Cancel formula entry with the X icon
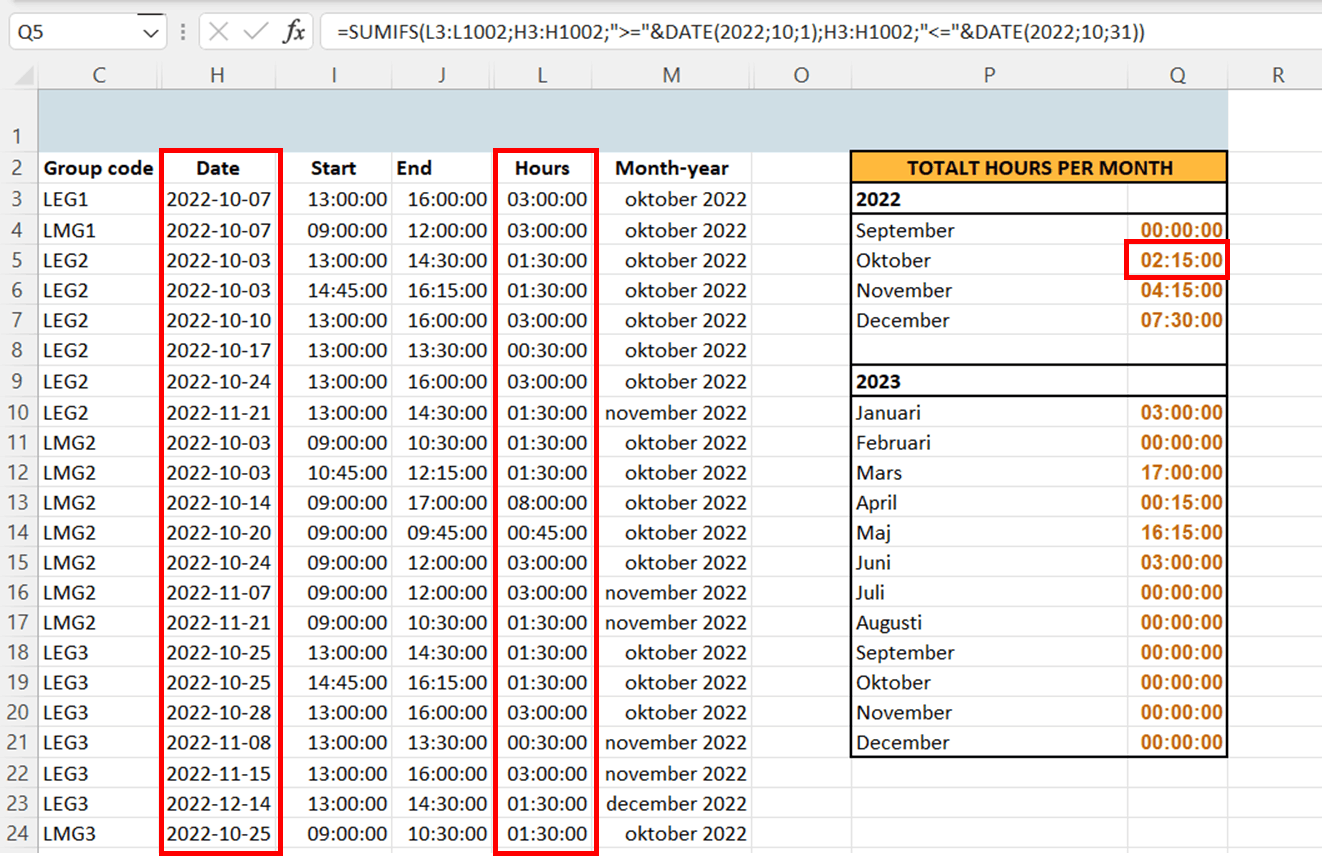Viewport: 1322px width, 856px height. (220, 32)
